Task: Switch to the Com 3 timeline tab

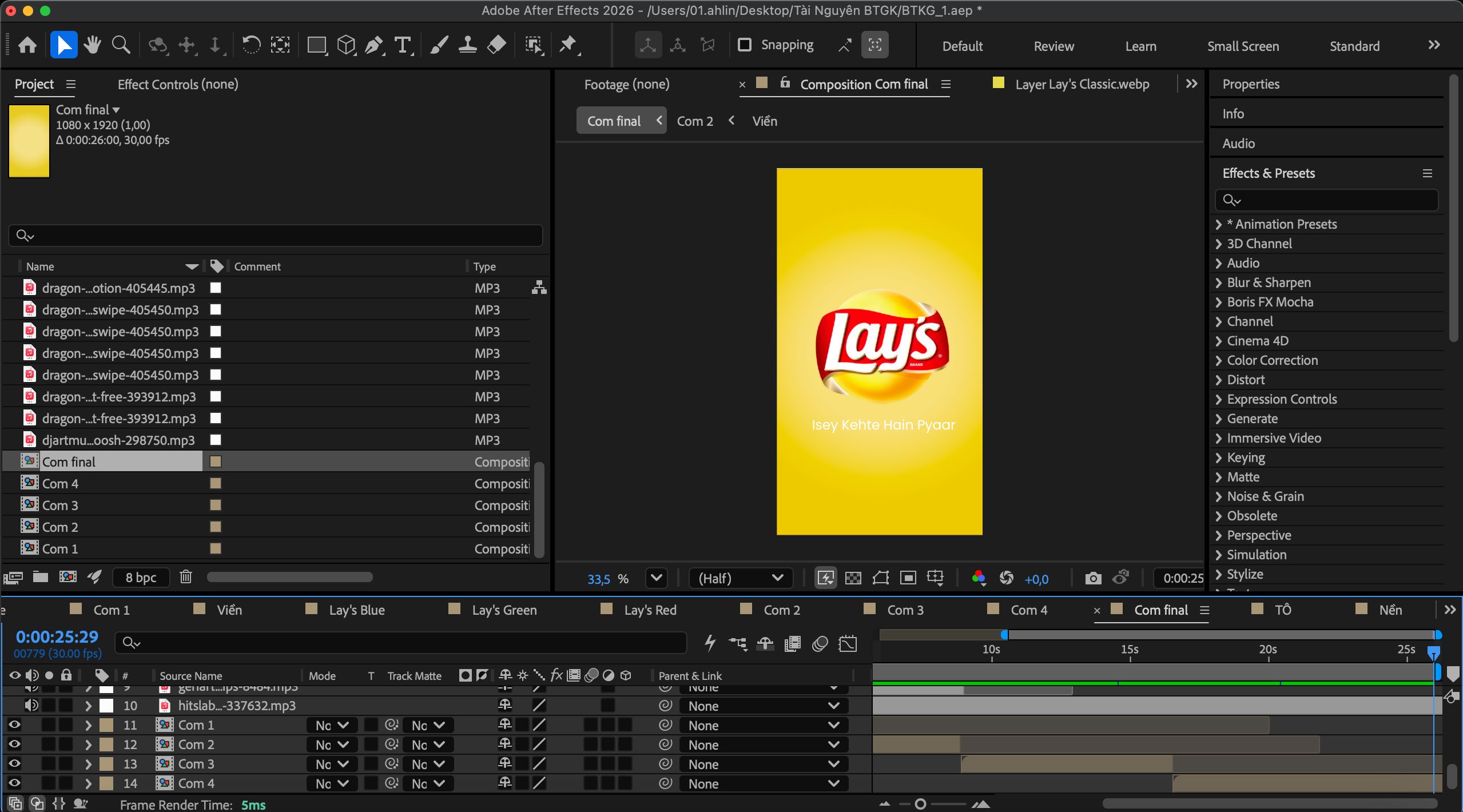Action: coord(905,610)
